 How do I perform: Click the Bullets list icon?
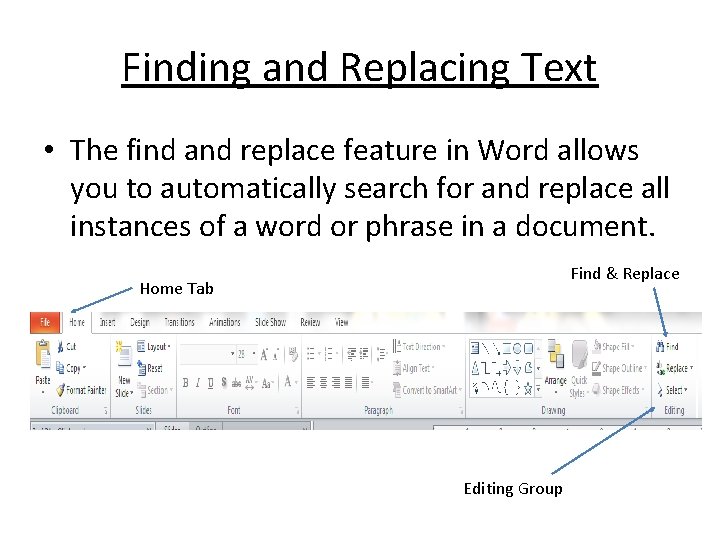coord(313,354)
